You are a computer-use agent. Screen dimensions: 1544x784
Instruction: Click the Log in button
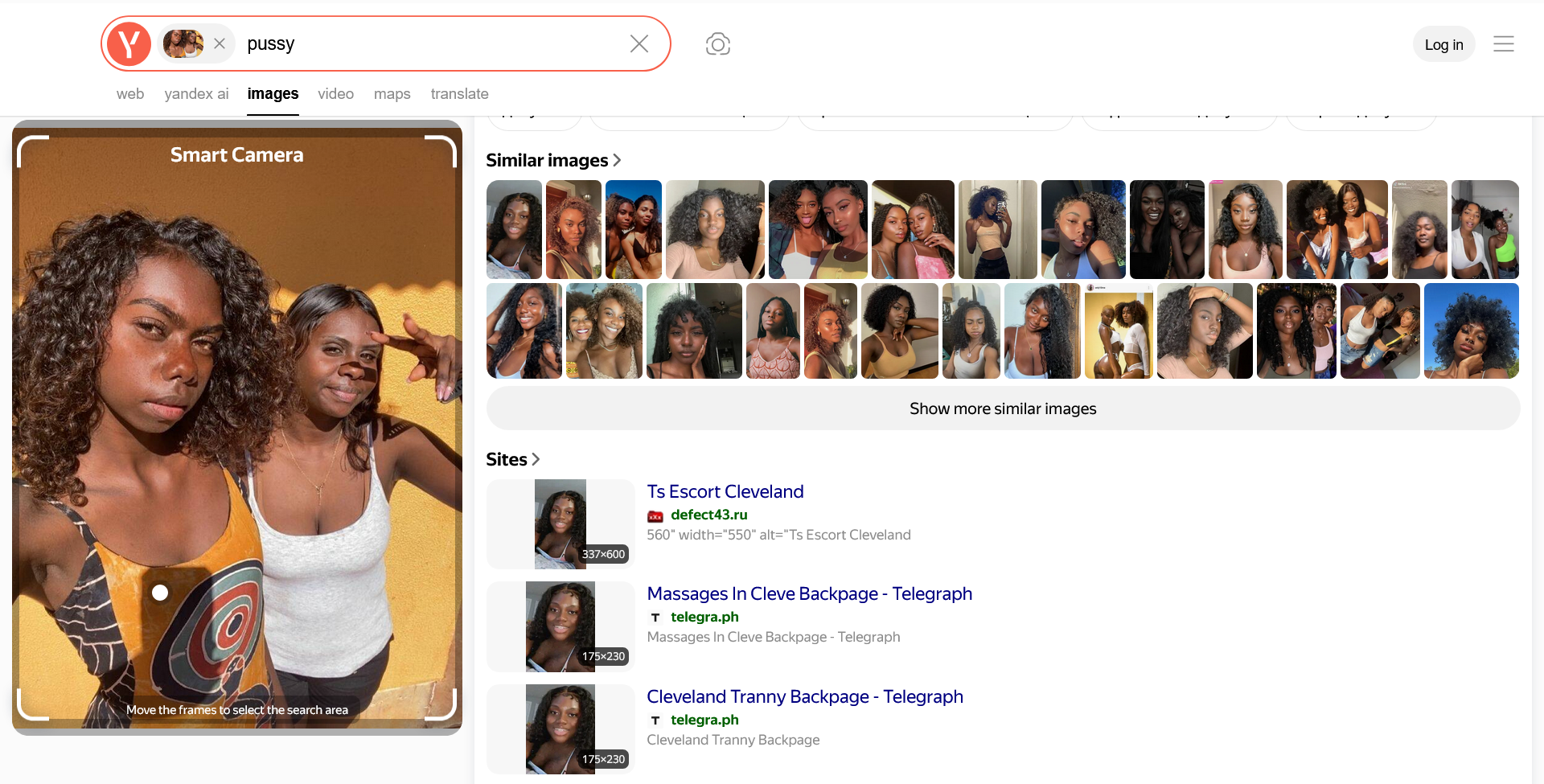point(1444,44)
